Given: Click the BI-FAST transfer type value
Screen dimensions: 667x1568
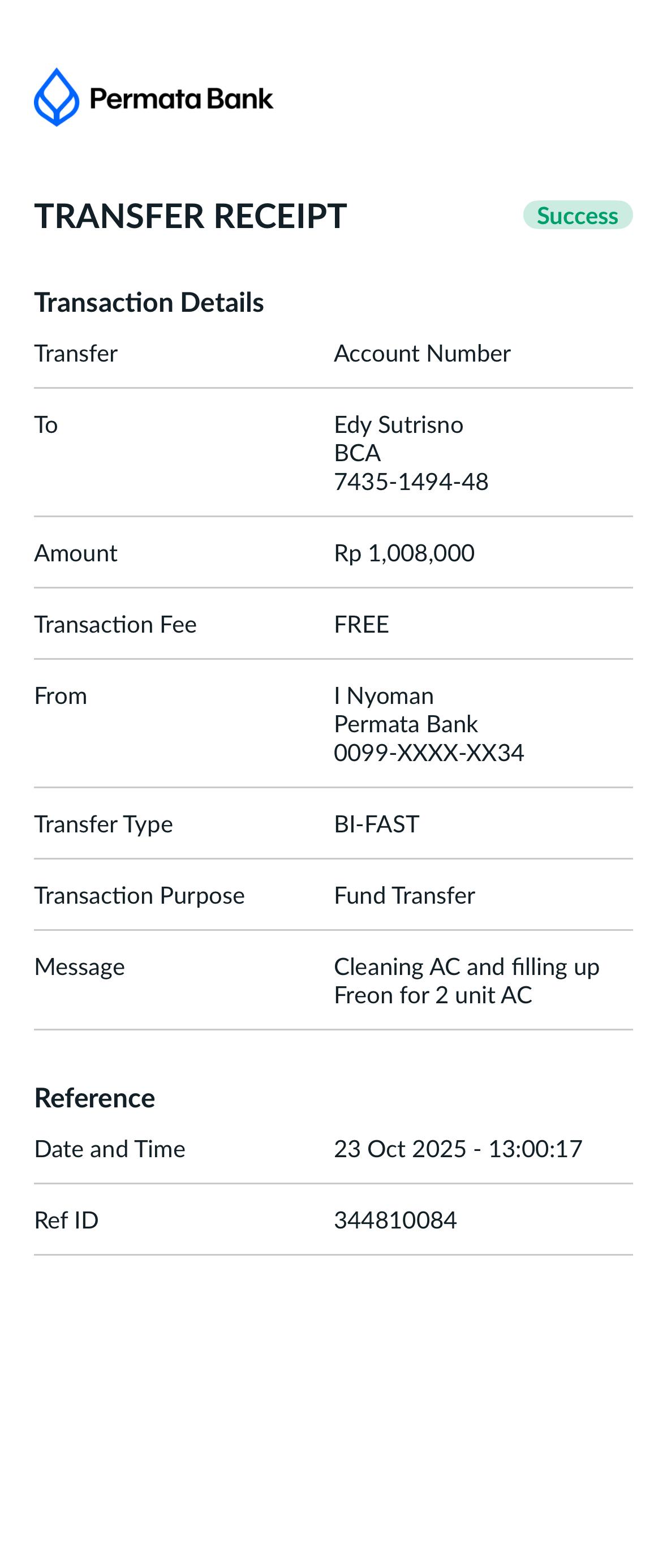Looking at the screenshot, I should tap(377, 824).
